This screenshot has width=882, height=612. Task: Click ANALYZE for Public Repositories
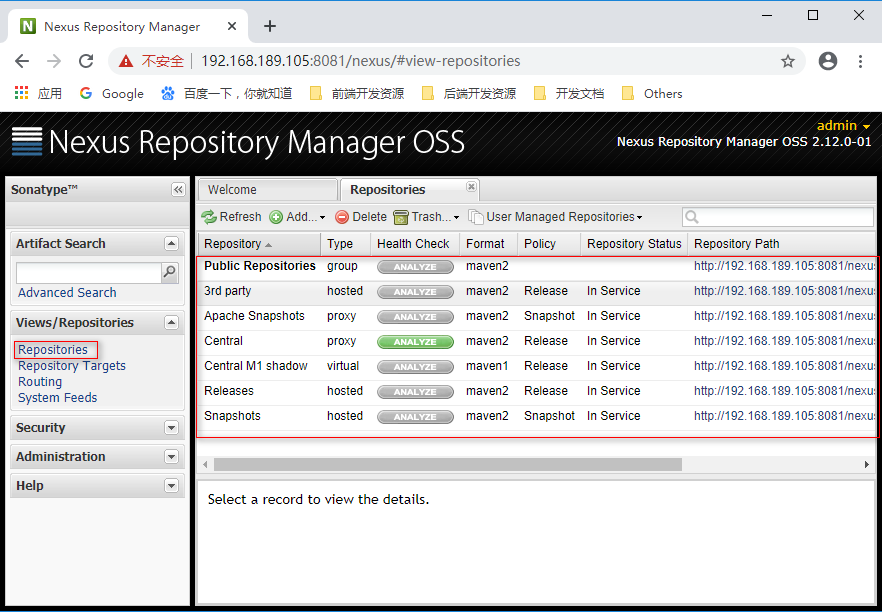coord(415,267)
